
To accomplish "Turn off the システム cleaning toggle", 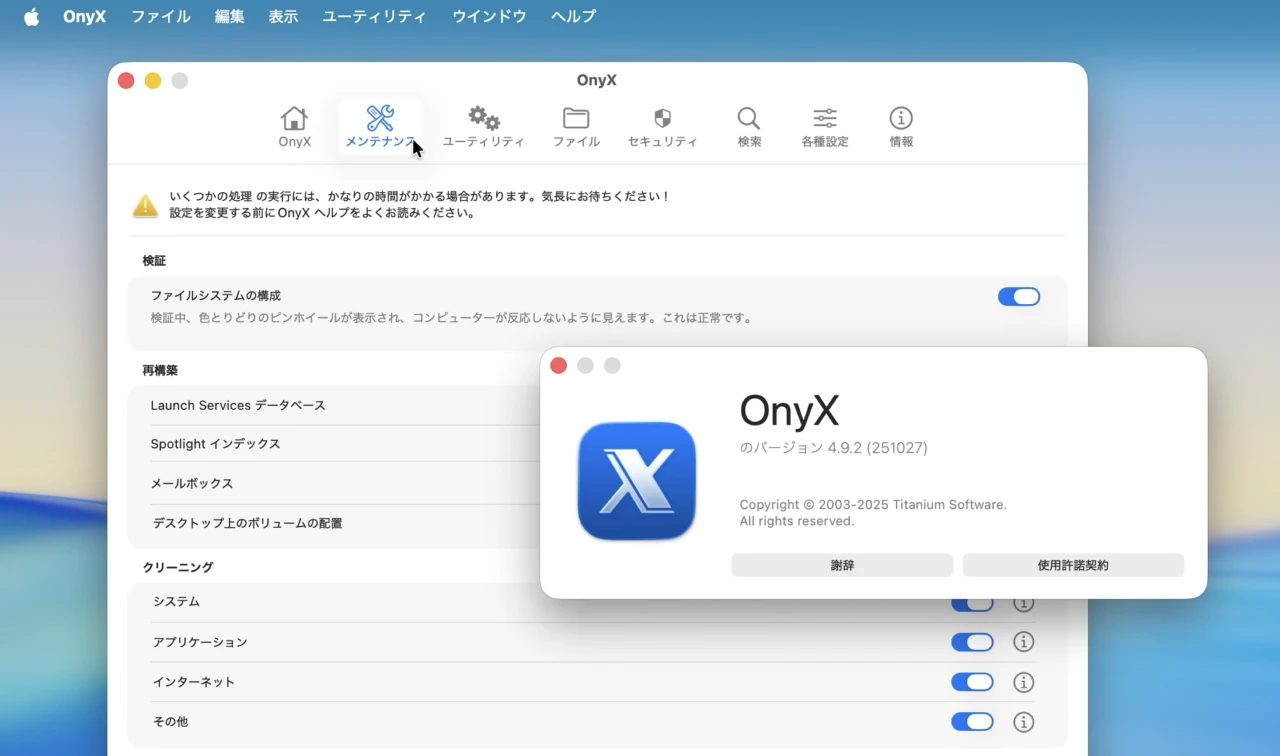I will point(972,602).
